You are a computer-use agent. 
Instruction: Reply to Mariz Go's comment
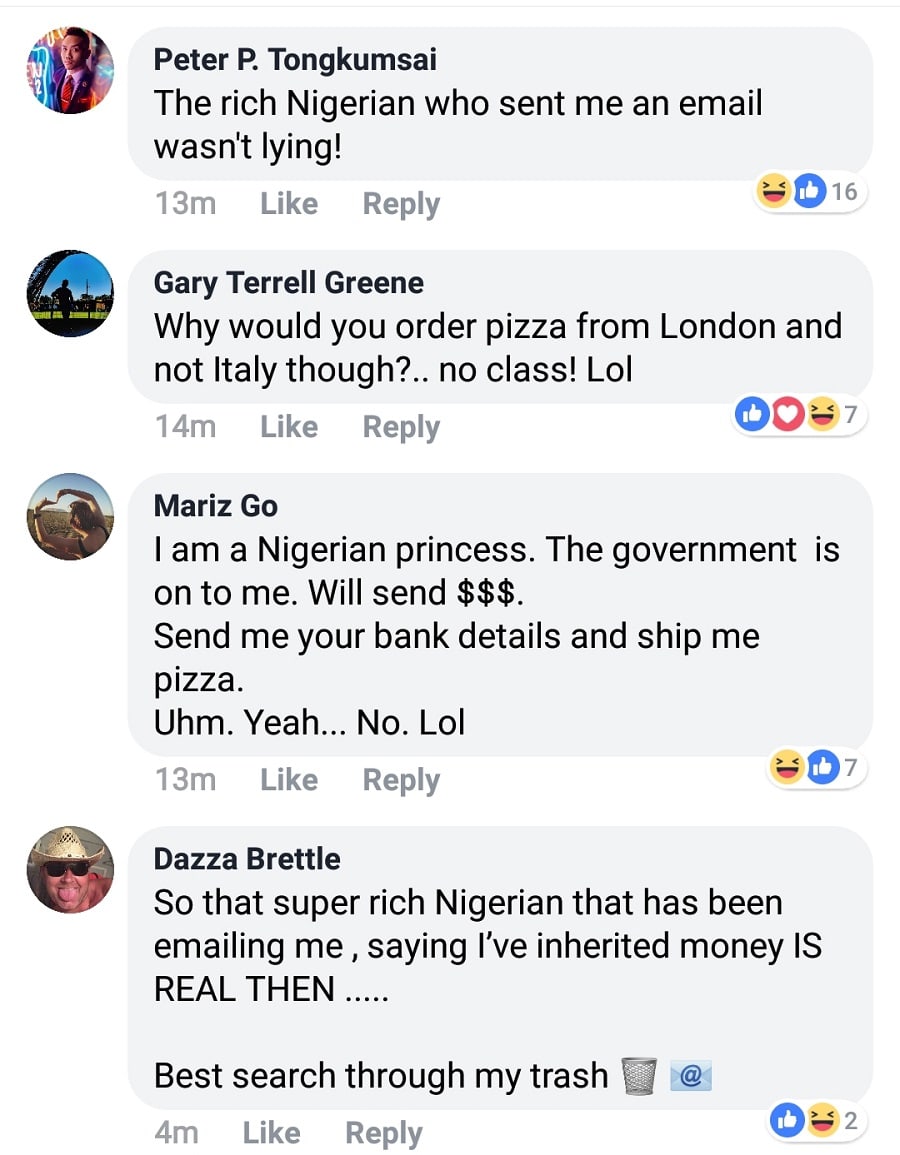pyautogui.click(x=401, y=780)
